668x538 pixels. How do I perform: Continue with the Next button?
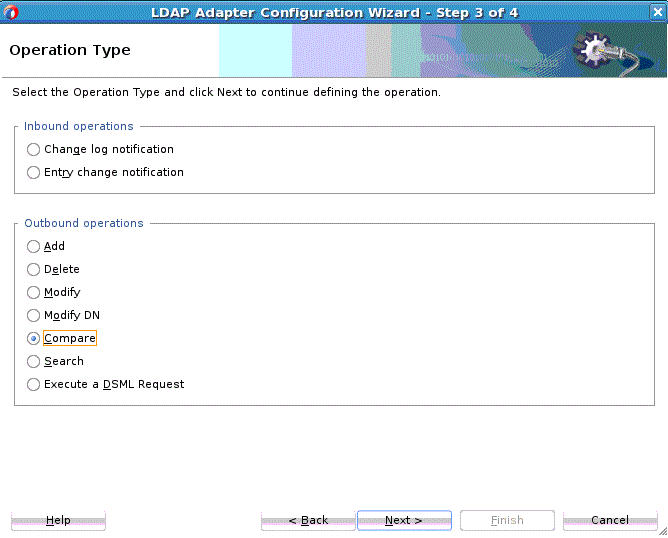point(404,521)
